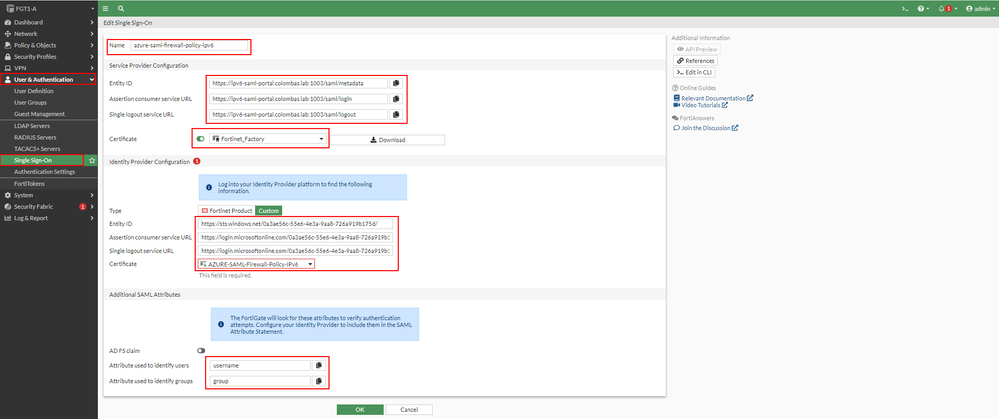Copy the SP assertion consumer service URL
The height and width of the screenshot is (419, 999).
pyautogui.click(x=396, y=99)
